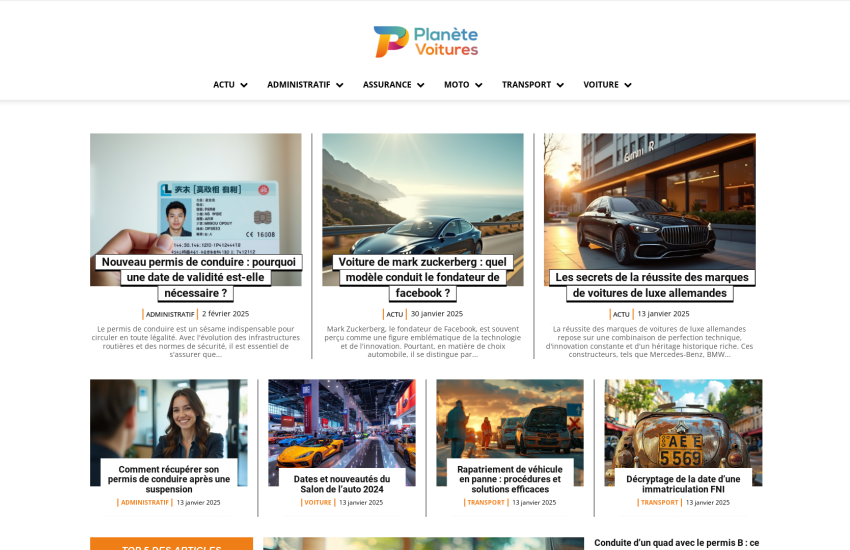This screenshot has height=550, width=850.
Task: Open the Mark Zuckerberg car article title
Action: click(422, 277)
